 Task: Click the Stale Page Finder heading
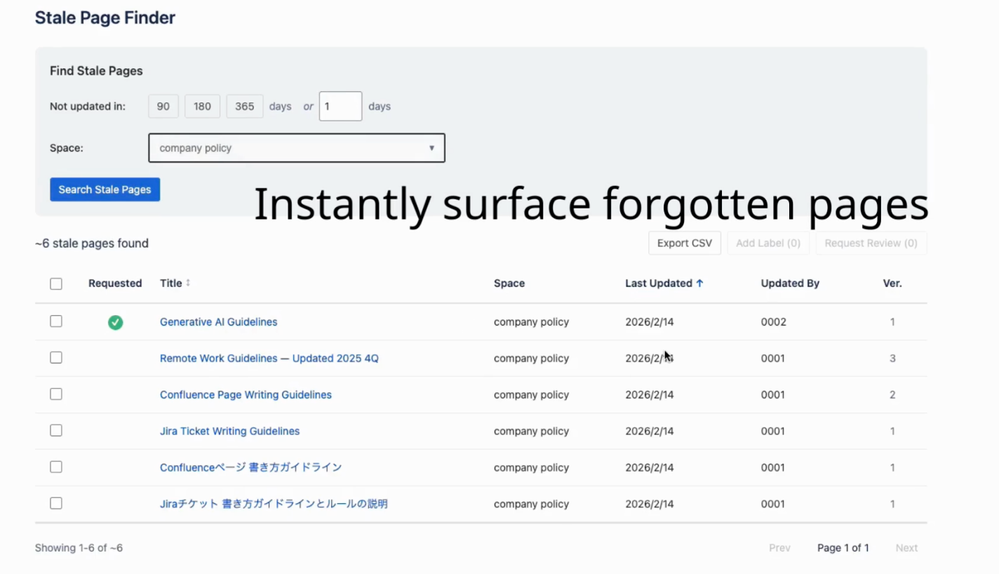coord(105,17)
